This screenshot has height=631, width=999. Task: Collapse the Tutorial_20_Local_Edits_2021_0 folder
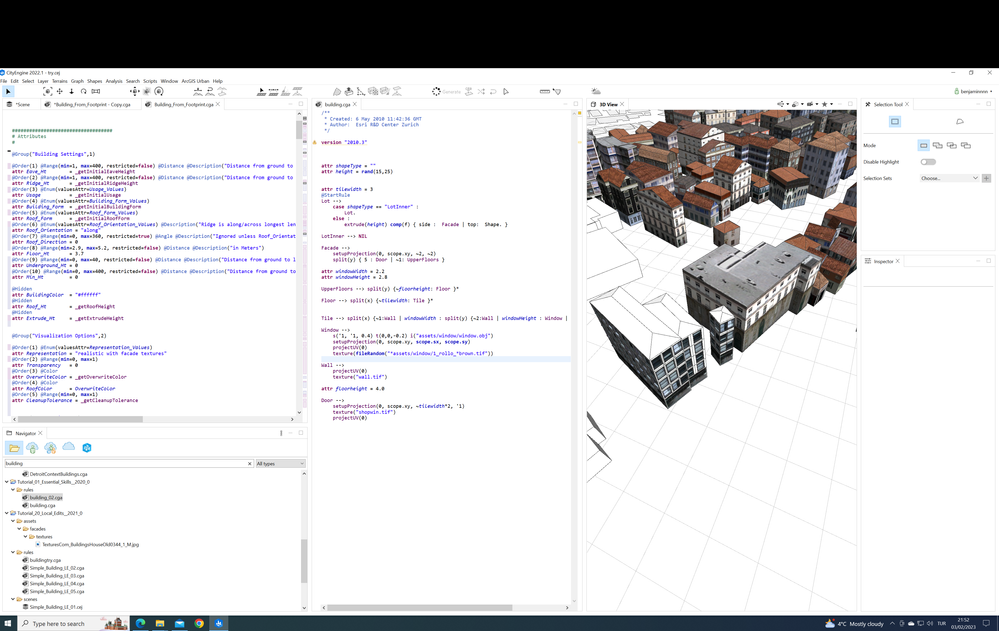click(8, 514)
